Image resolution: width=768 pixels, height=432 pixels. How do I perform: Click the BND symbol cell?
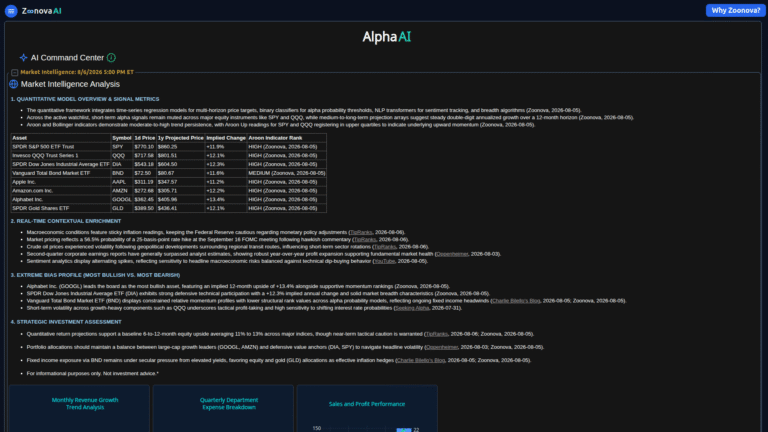[121, 173]
